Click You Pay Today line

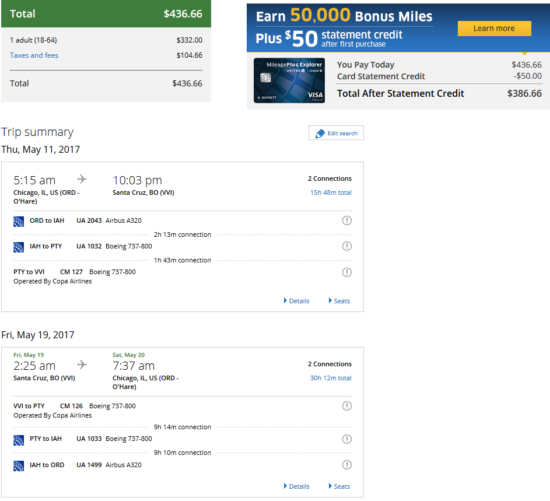(439, 65)
